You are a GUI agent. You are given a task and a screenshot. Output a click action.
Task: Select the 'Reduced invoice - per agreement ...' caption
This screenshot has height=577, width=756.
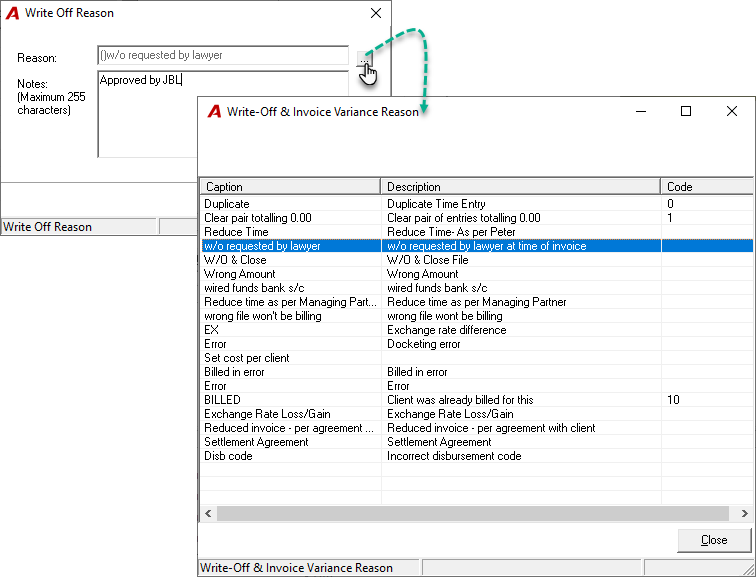pyautogui.click(x=288, y=428)
